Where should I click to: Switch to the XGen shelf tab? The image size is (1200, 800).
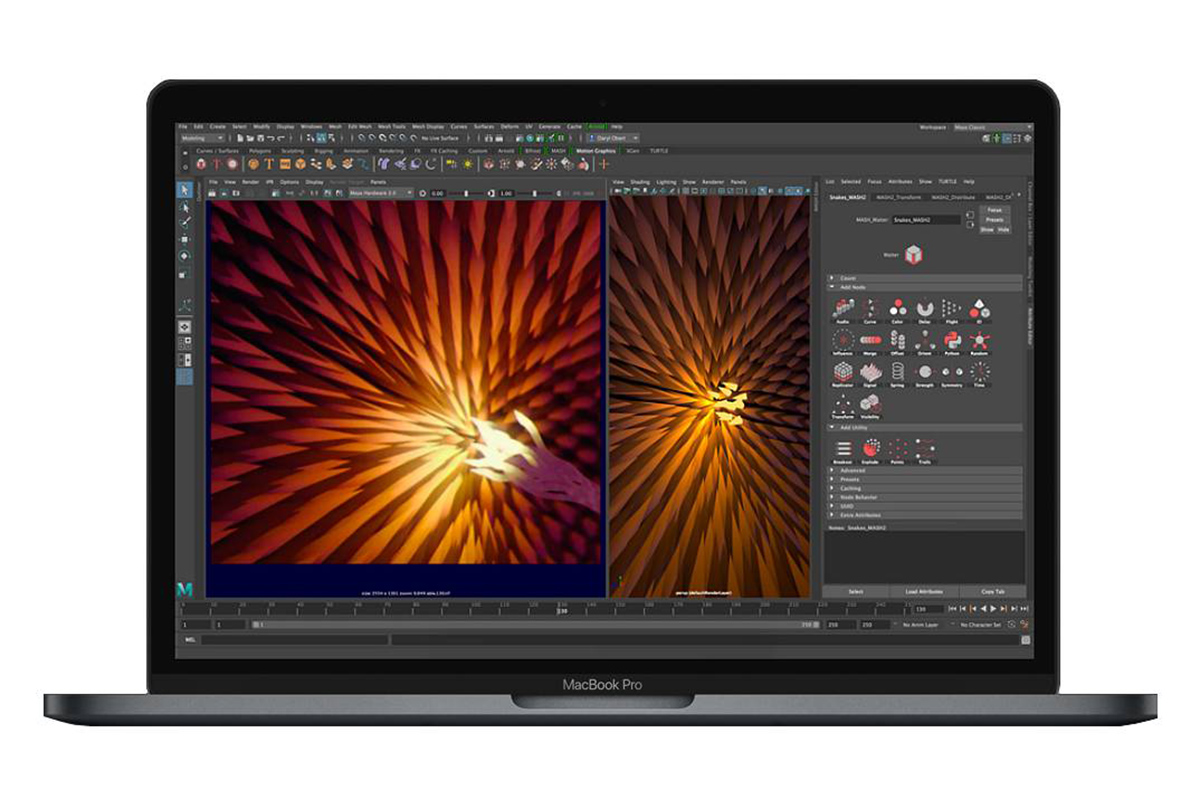(x=632, y=151)
